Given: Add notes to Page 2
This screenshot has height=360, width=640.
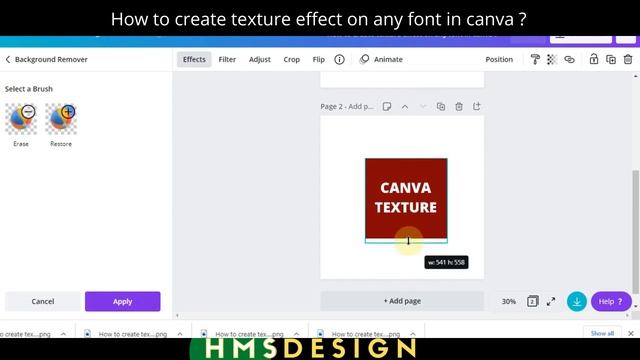Looking at the screenshot, I should coord(387,107).
